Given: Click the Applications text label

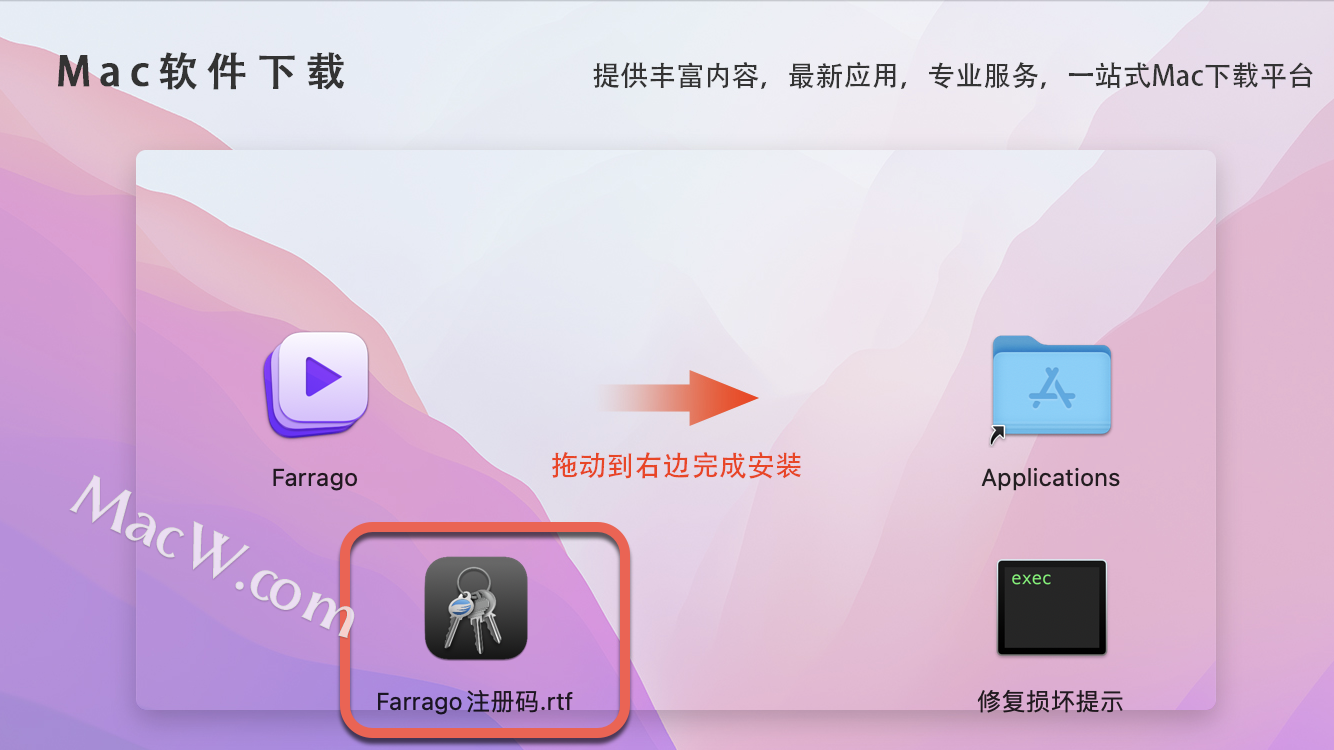Looking at the screenshot, I should pyautogui.click(x=1050, y=478).
